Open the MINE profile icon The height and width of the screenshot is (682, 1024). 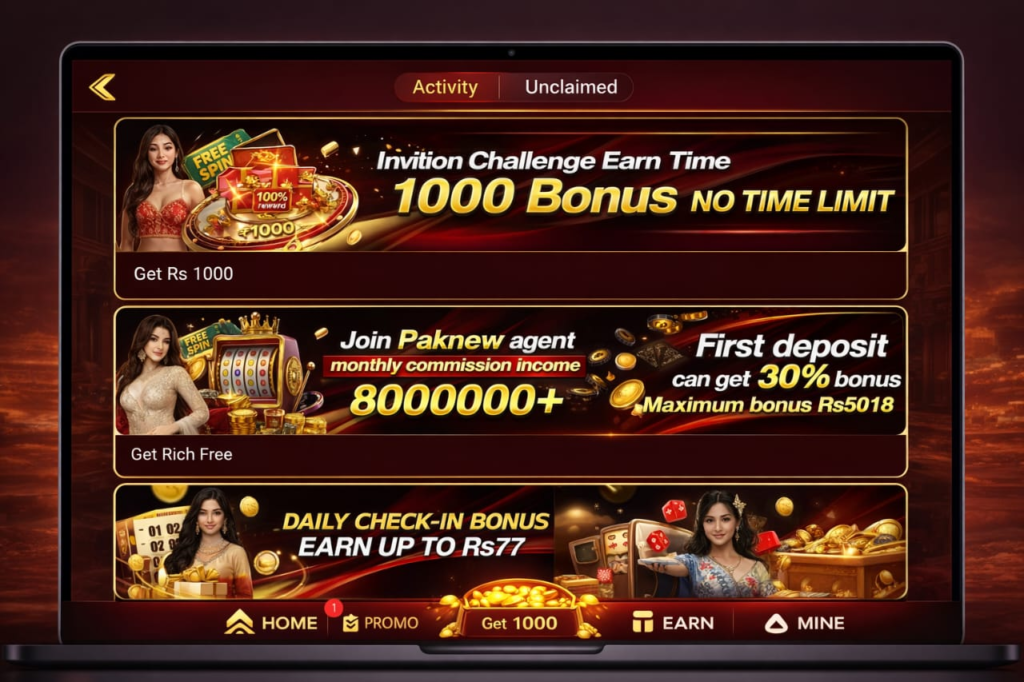coord(776,623)
